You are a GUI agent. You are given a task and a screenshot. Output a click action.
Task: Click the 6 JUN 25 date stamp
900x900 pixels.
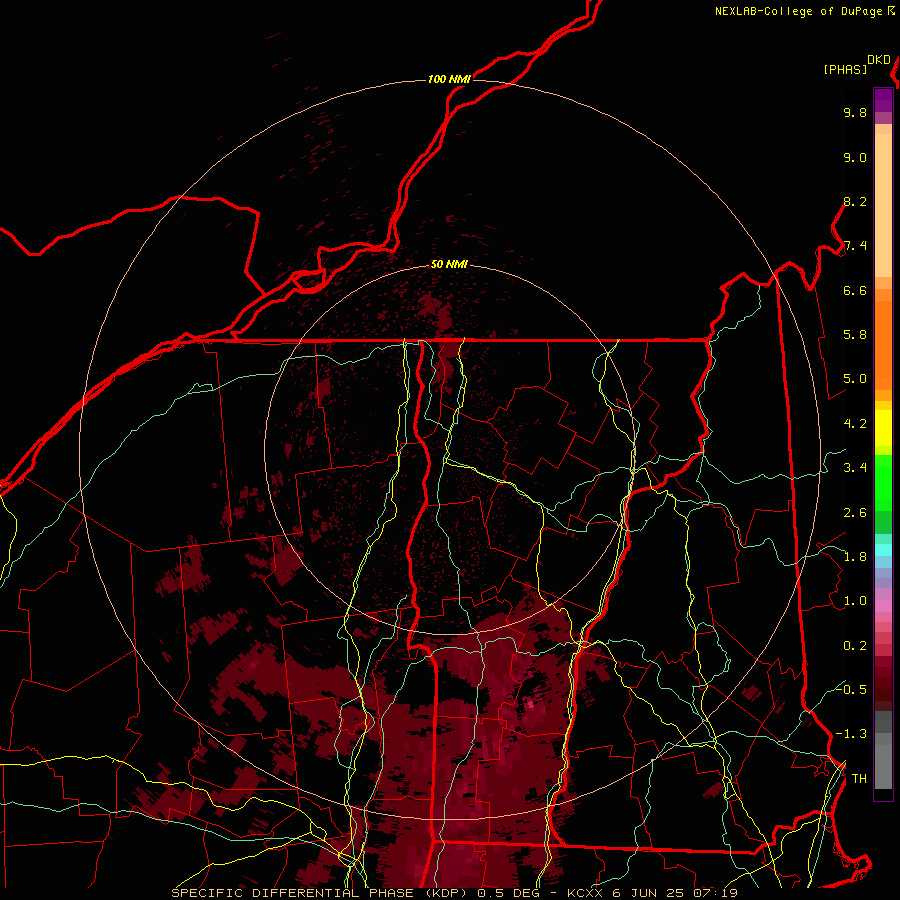[649, 893]
